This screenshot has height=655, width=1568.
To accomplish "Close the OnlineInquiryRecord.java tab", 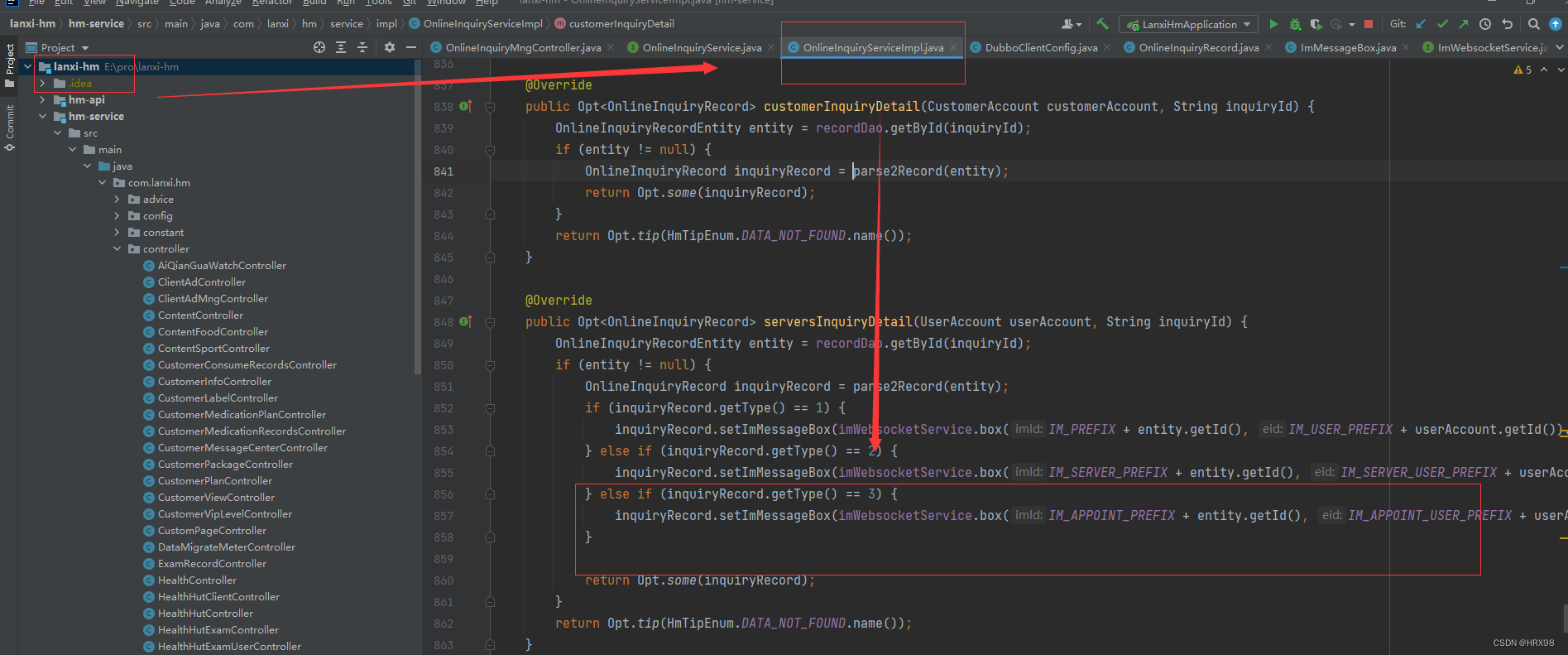I will tap(1268, 47).
